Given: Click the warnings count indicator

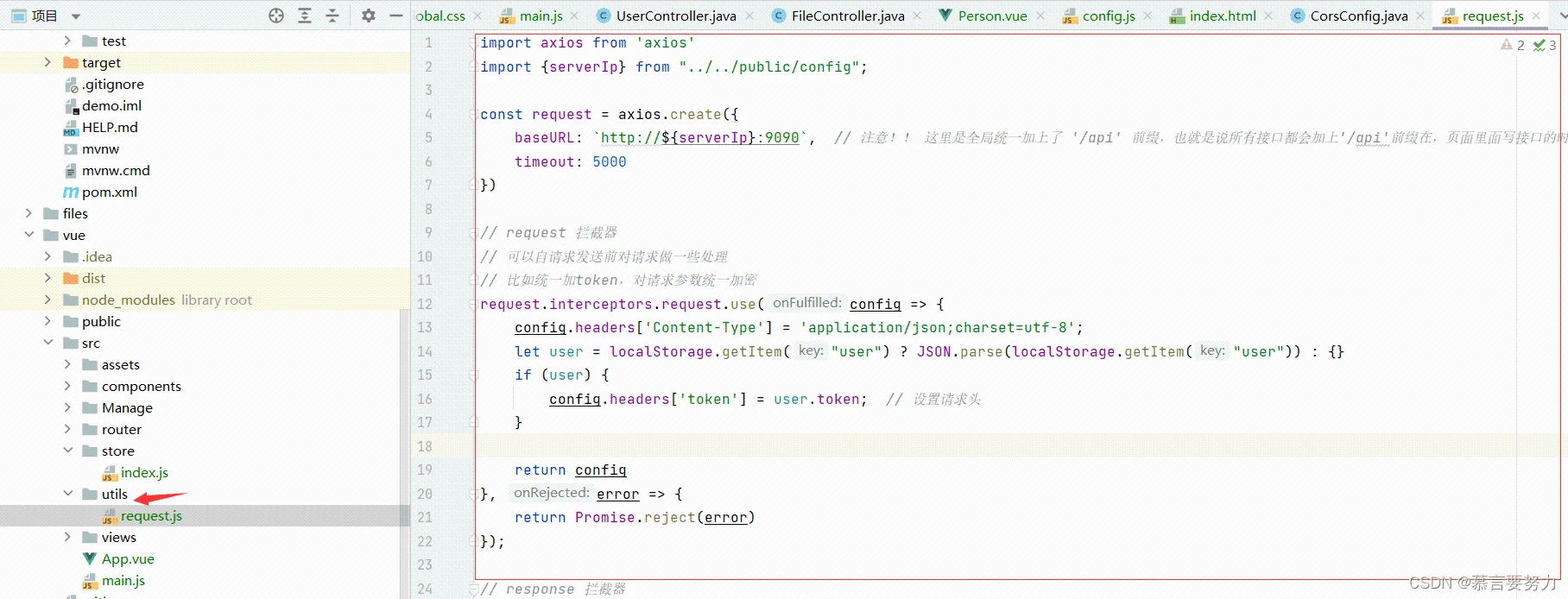Looking at the screenshot, I should pos(1513,45).
